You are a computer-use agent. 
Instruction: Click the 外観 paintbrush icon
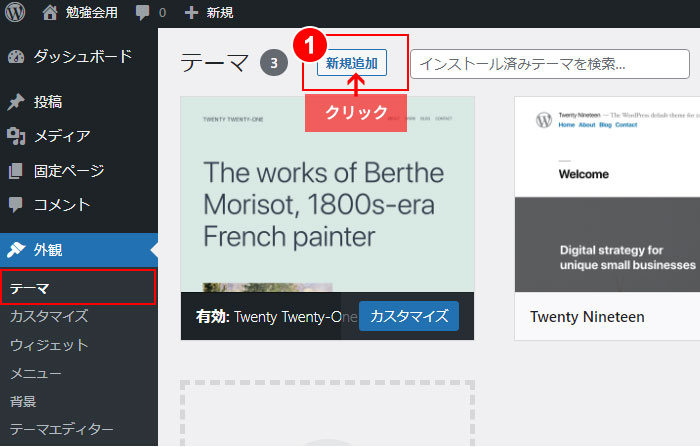tap(16, 250)
